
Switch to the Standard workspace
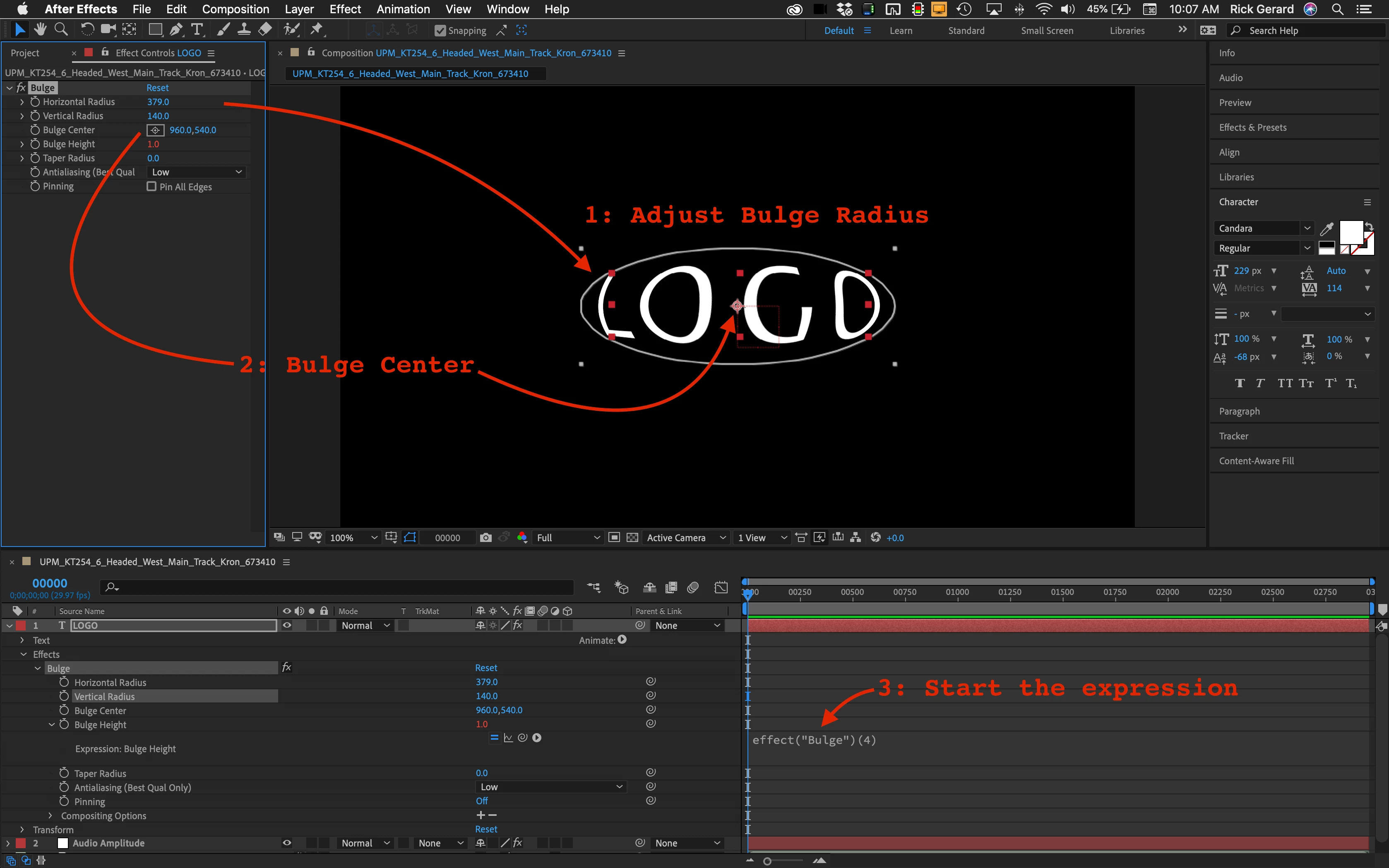[966, 31]
